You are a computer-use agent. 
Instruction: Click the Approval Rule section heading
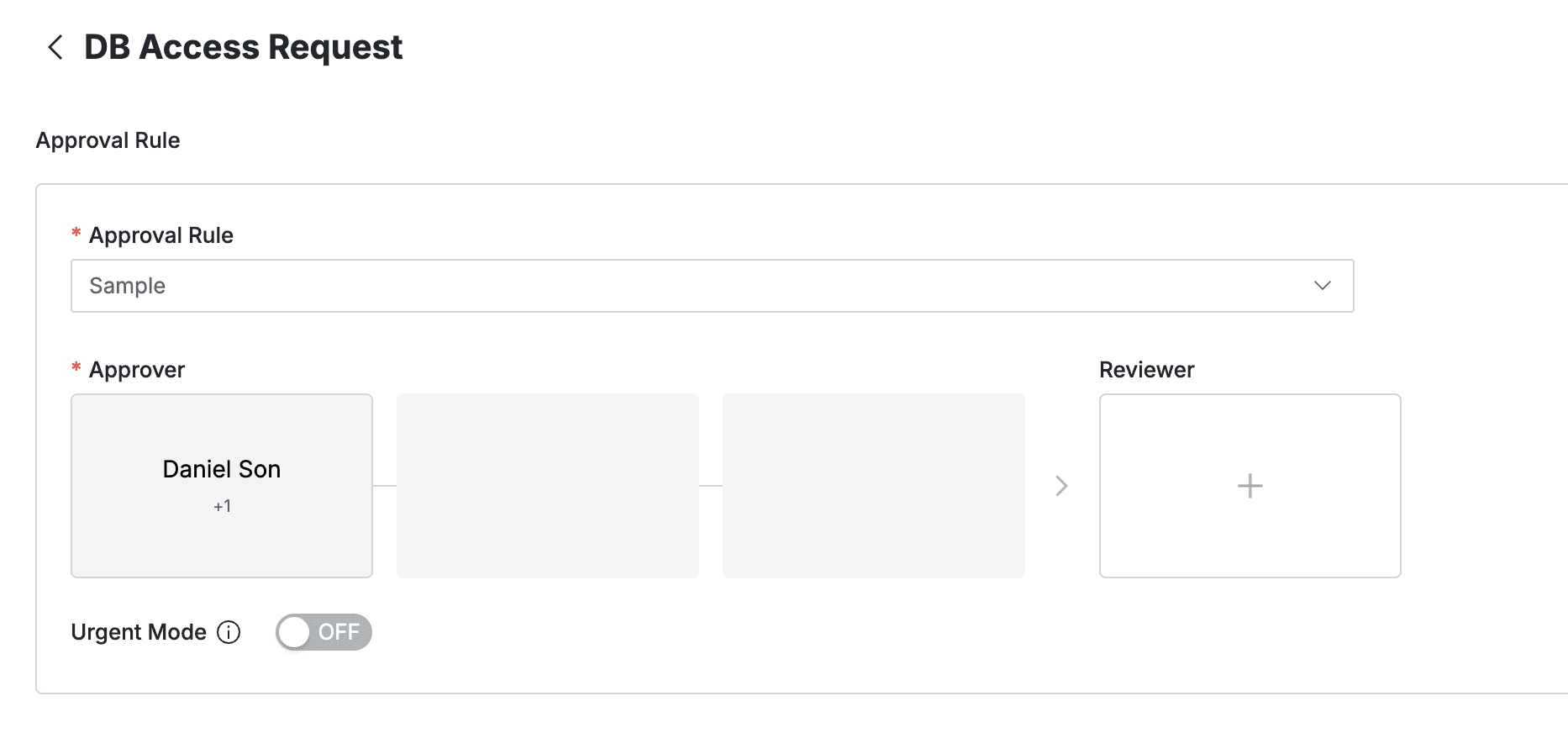pos(108,140)
